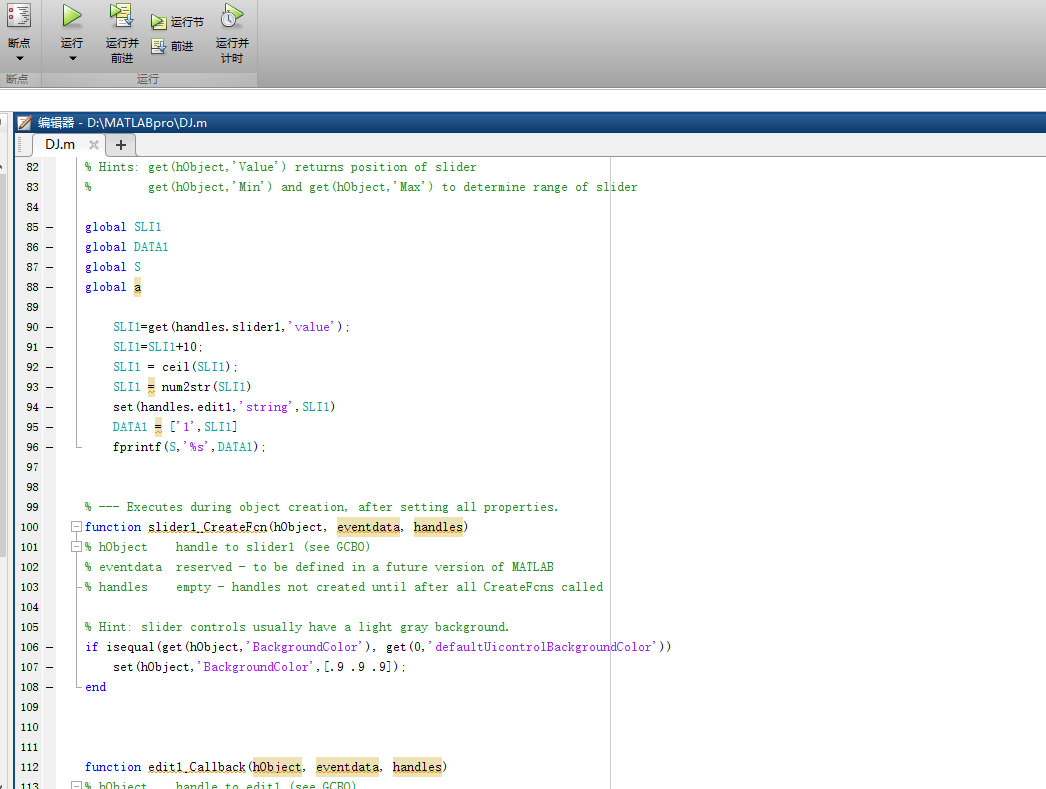Viewport: 1046px width, 789px height.
Task: Click the editor icon in the title bar
Action: [x=23, y=122]
